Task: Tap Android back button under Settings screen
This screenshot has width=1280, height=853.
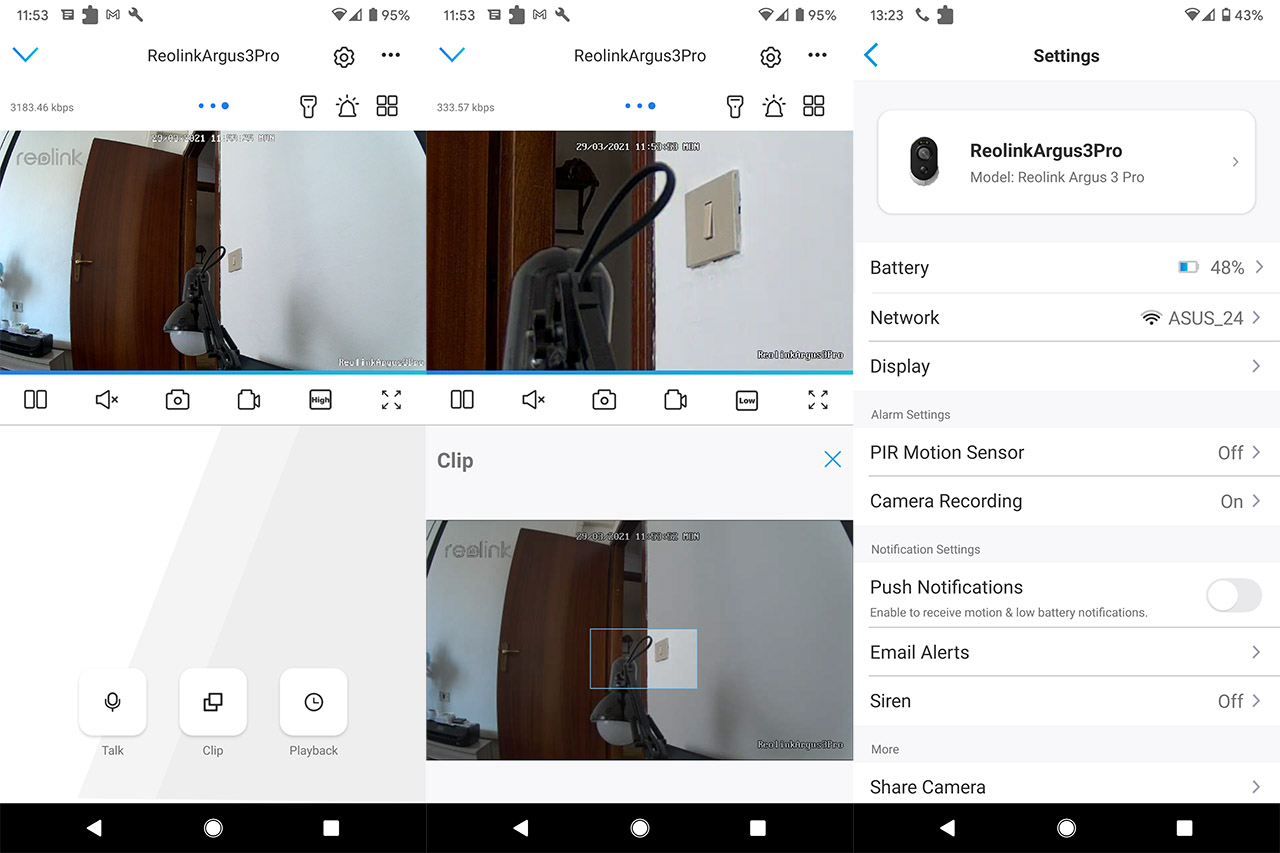Action: point(947,828)
